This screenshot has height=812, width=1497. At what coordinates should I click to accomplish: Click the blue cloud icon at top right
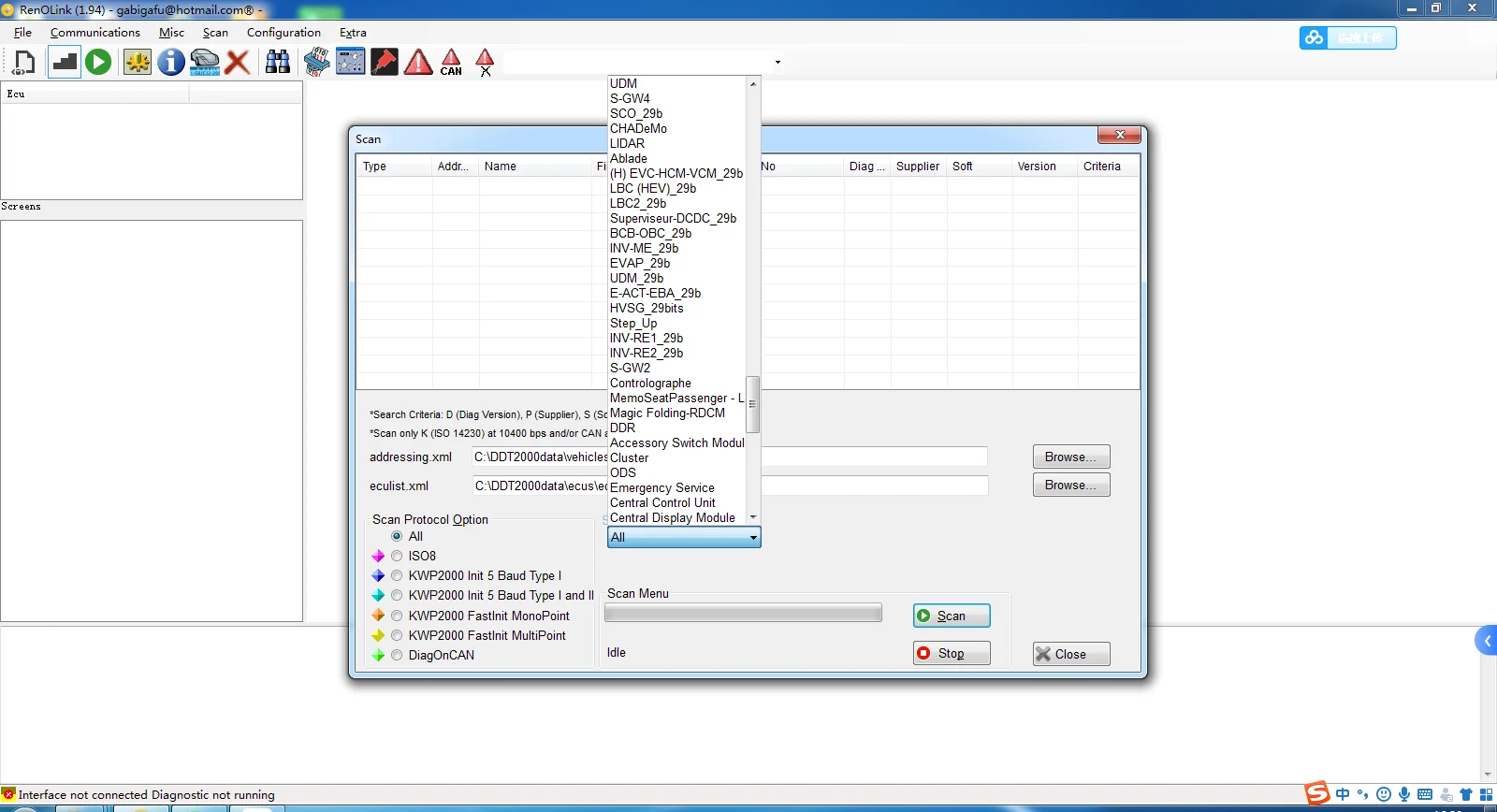coord(1314,37)
